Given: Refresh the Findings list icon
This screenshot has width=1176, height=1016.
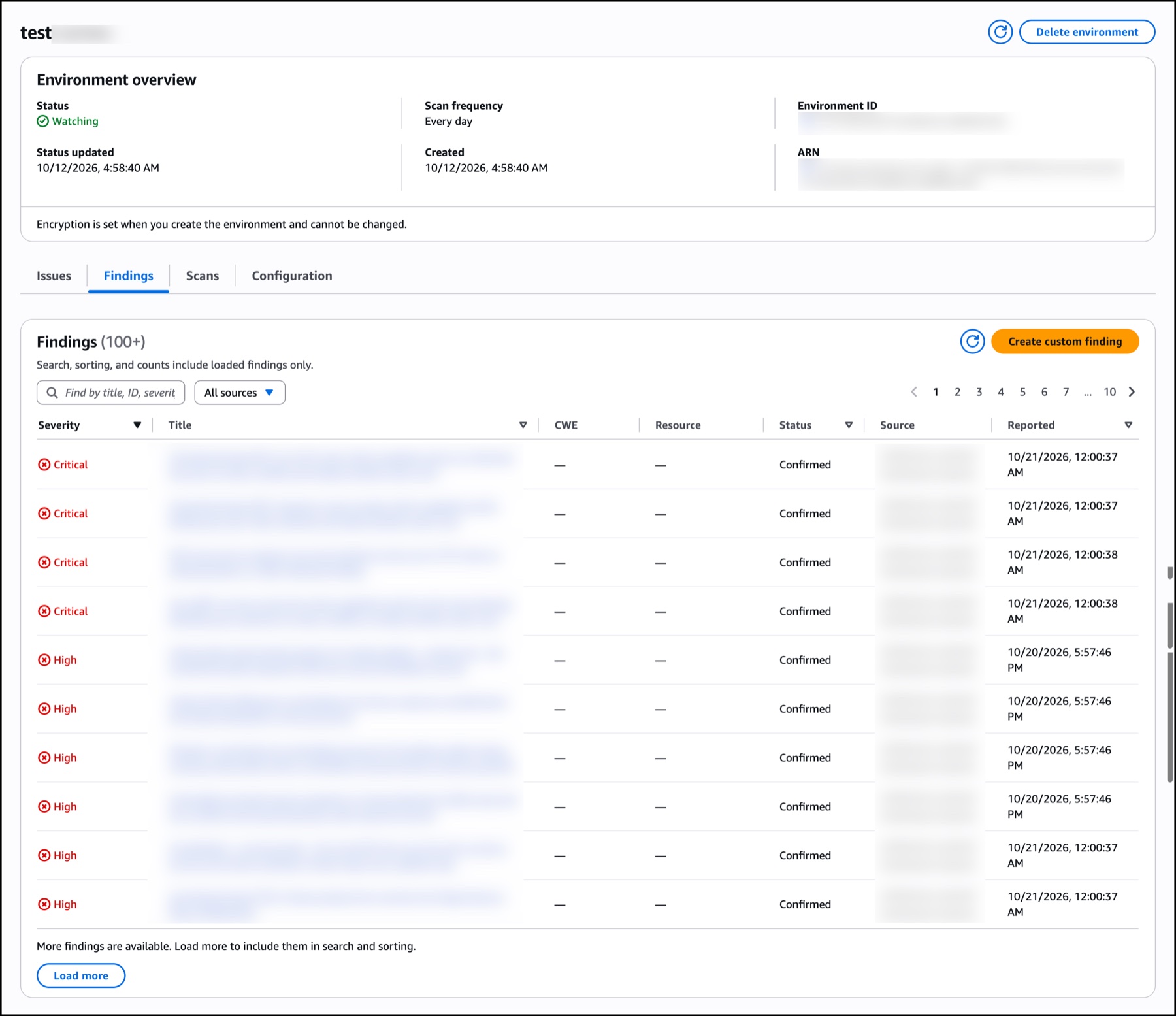Looking at the screenshot, I should pos(972,341).
